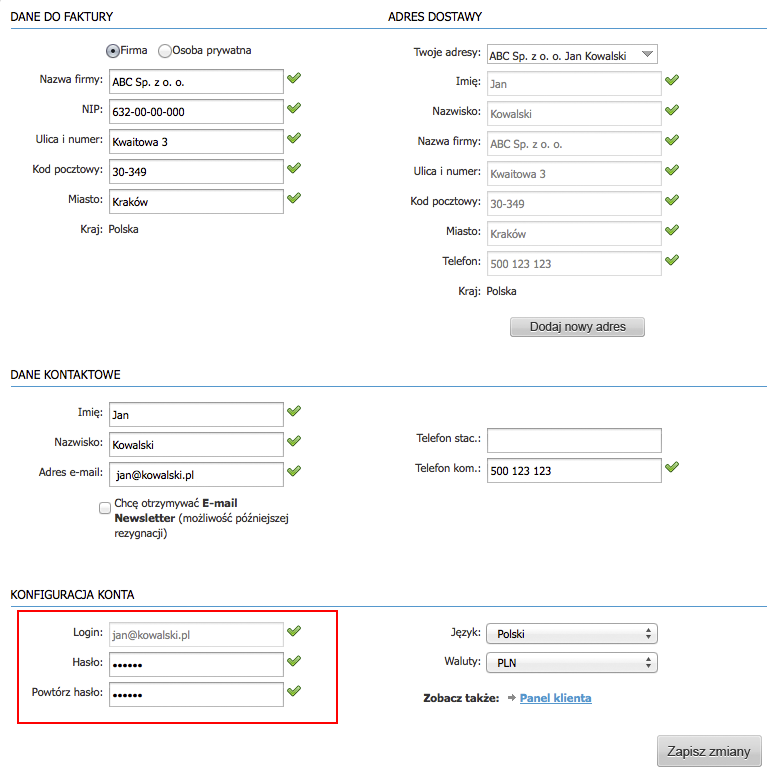Image resolution: width=776 pixels, height=776 pixels.
Task: Click into the empty Telefon stac. field
Action: tap(574, 440)
